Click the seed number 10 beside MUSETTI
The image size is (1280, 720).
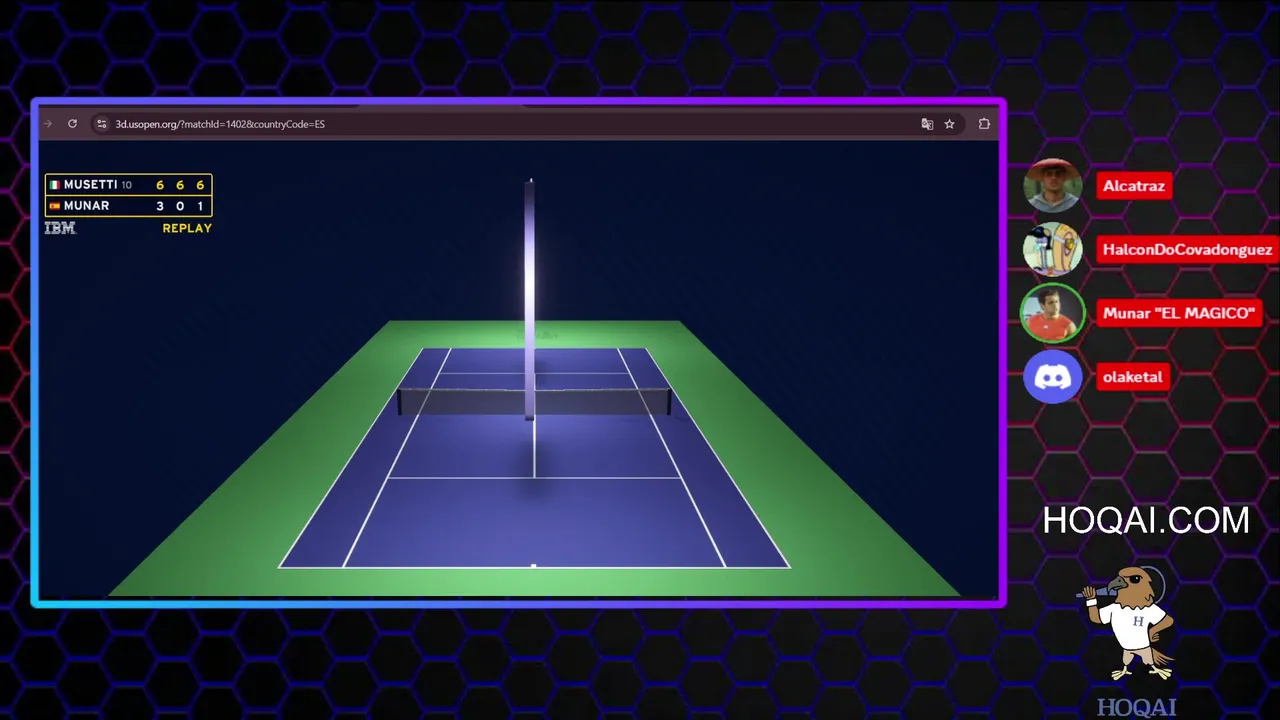(x=127, y=185)
